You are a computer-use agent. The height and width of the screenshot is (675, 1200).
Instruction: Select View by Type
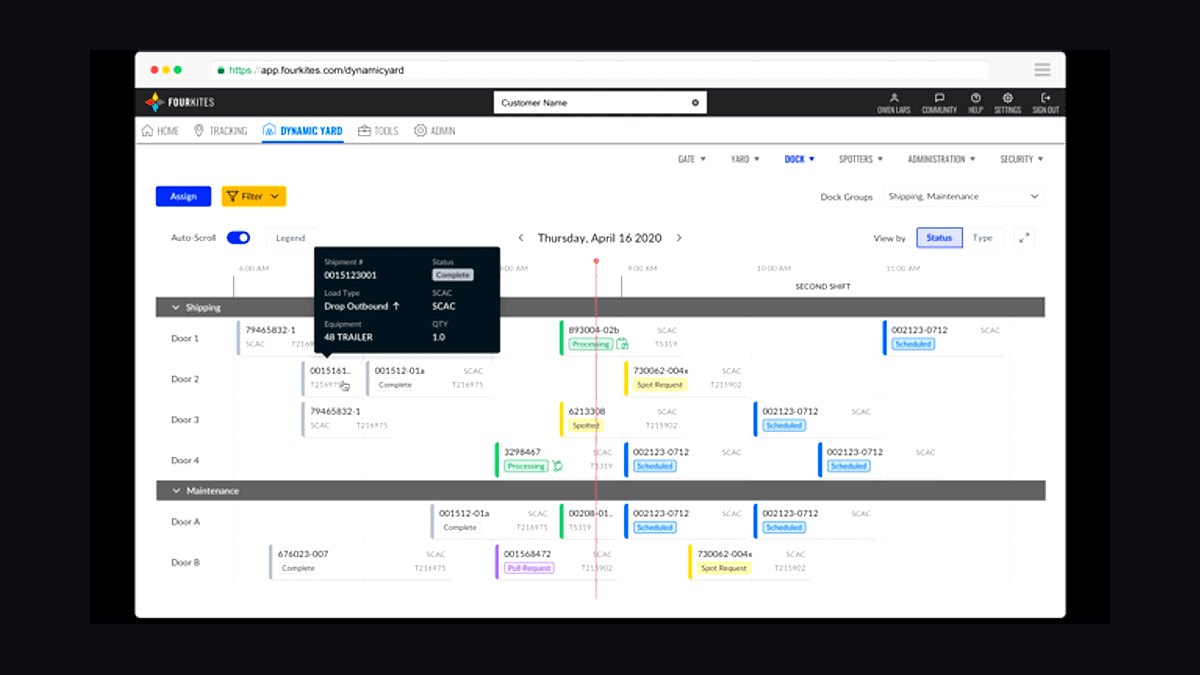point(983,238)
